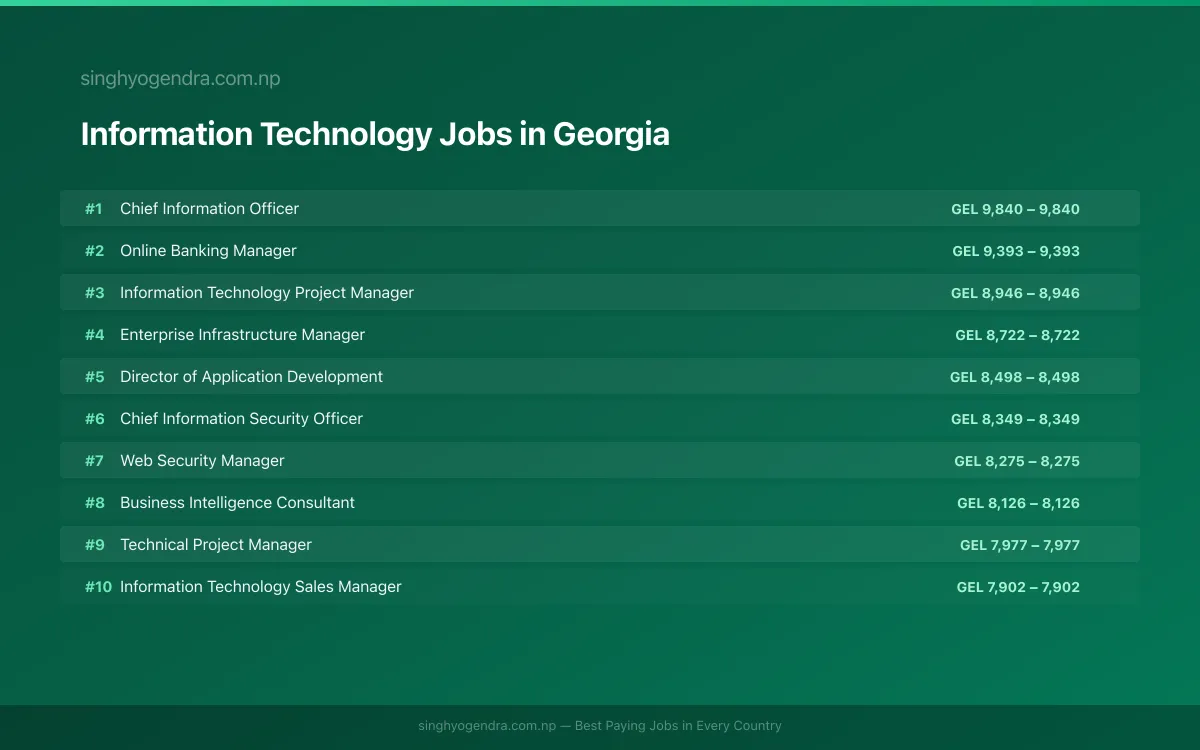Screen dimensions: 1200x750
Task: Click the #9 rank number
Action: click(x=94, y=545)
